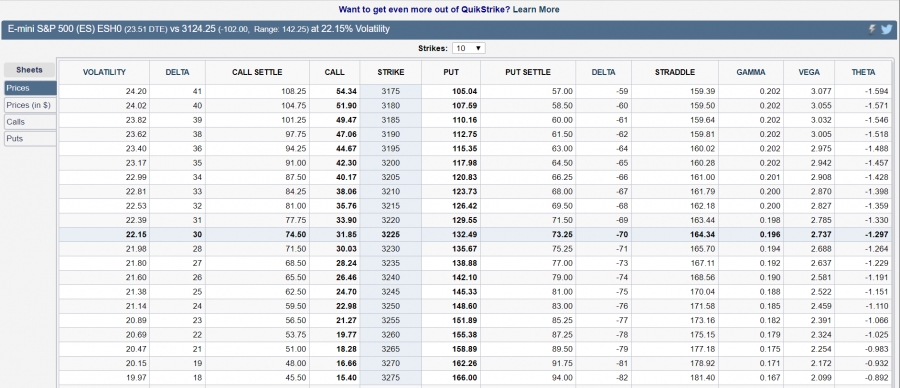Select the 3225 strike cell
This screenshot has width=900, height=388.
[x=391, y=235]
